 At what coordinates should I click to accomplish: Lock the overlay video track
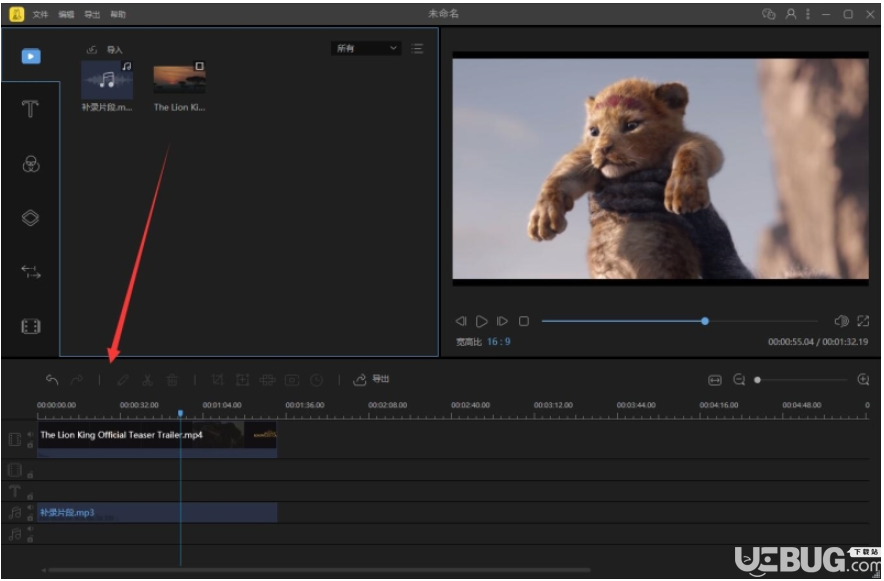(30, 475)
